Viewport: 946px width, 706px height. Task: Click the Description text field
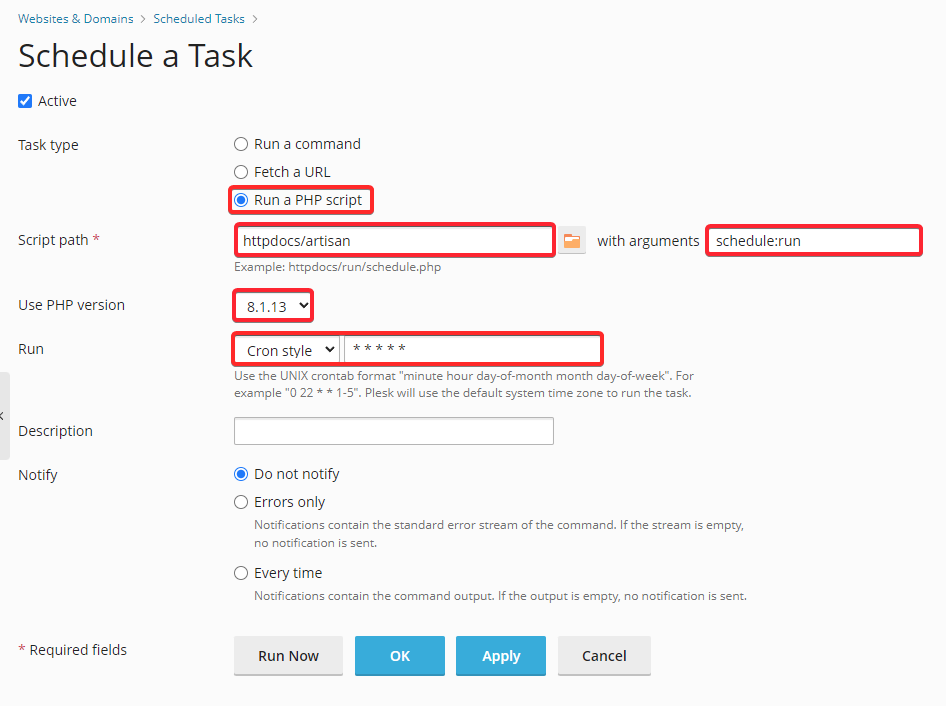394,431
